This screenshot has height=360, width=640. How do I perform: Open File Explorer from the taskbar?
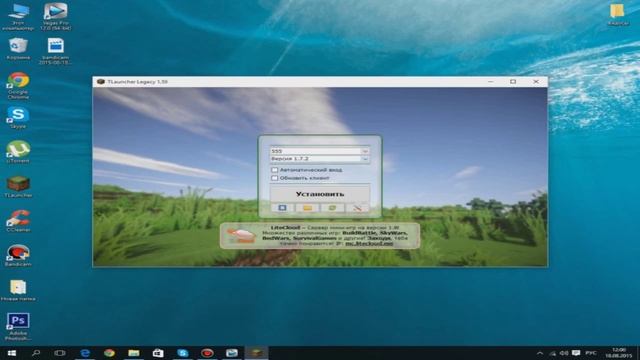coord(133,353)
